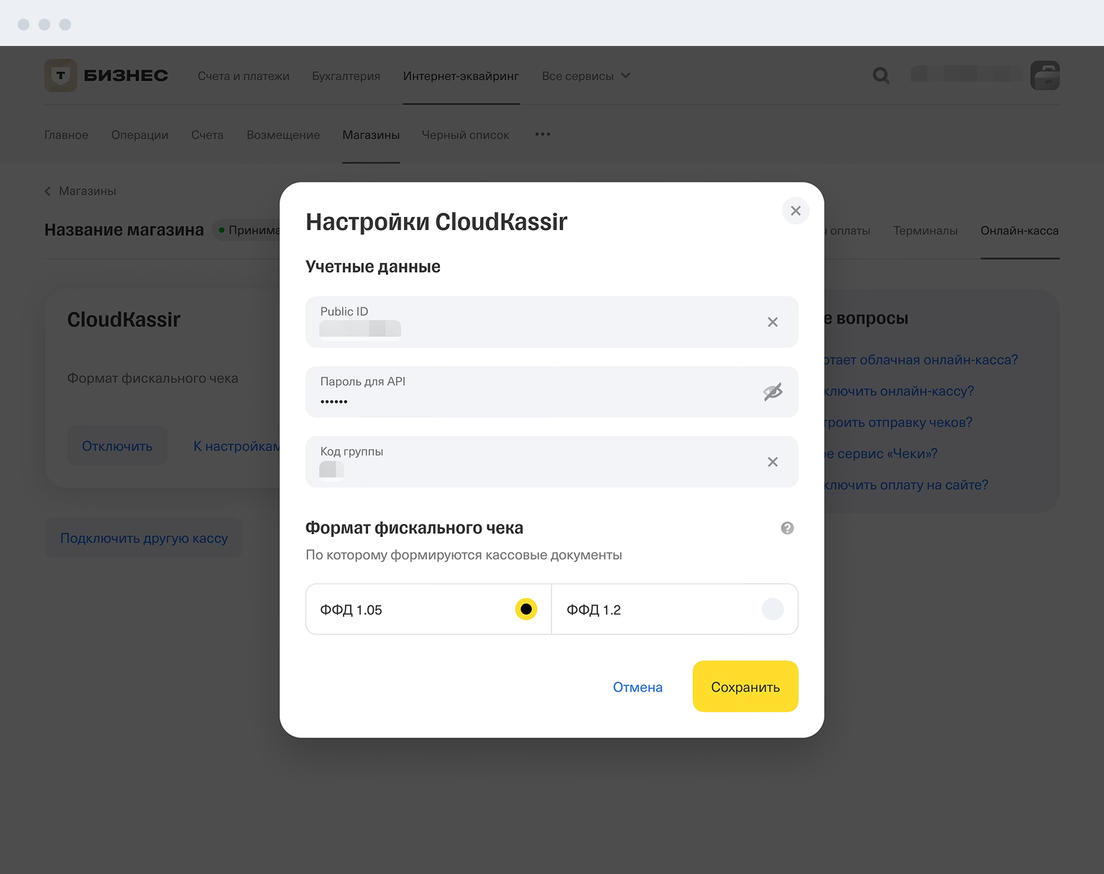Switch to the Черный список tab
This screenshot has width=1104, height=874.
click(x=465, y=135)
